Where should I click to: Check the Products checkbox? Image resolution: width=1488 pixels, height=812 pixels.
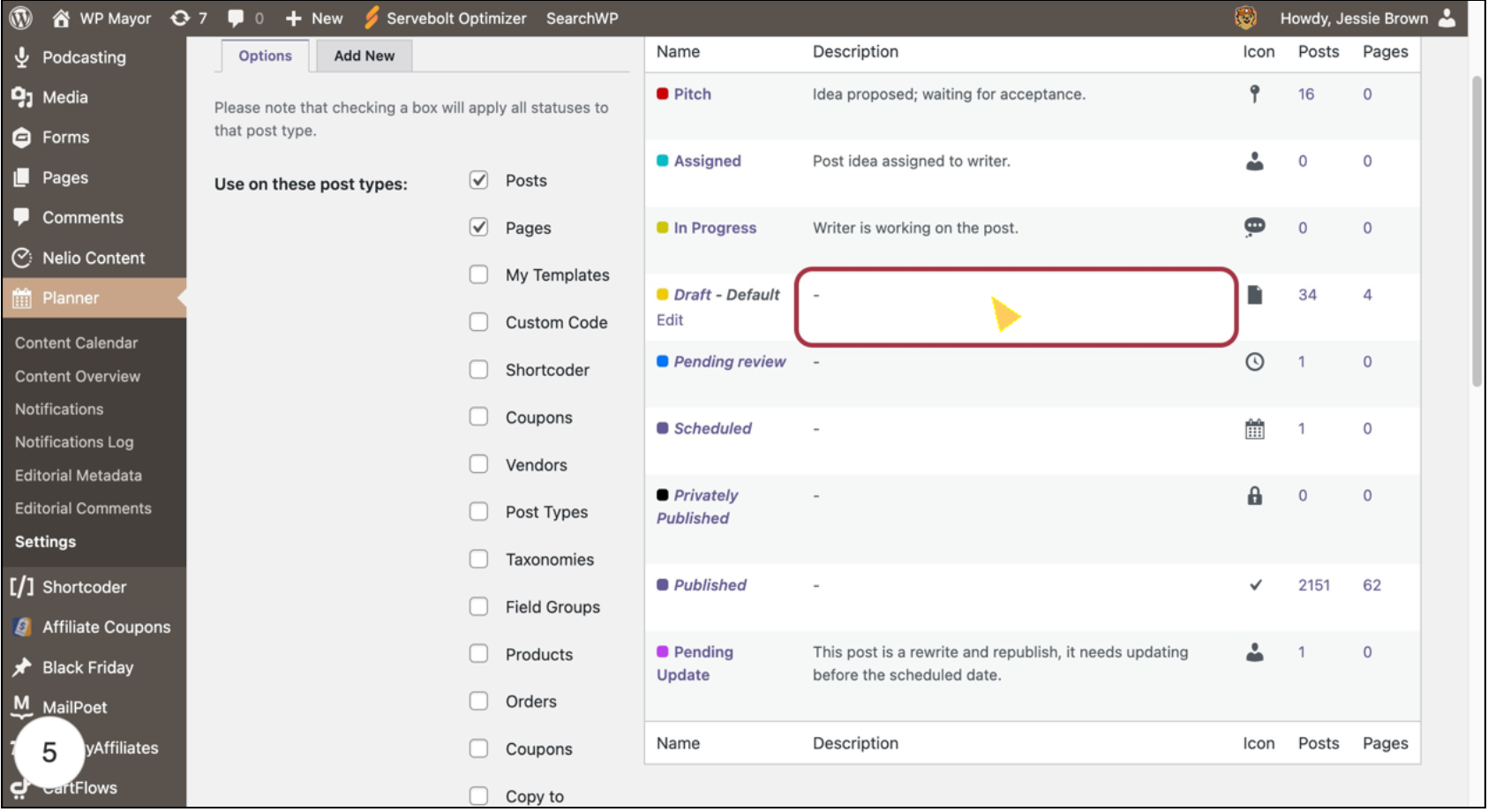point(478,653)
